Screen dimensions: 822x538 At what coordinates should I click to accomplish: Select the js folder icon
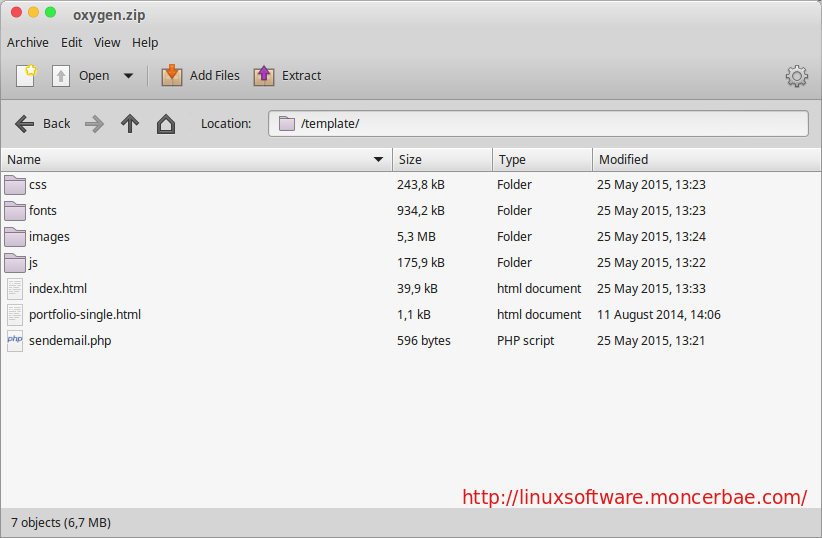(15, 263)
